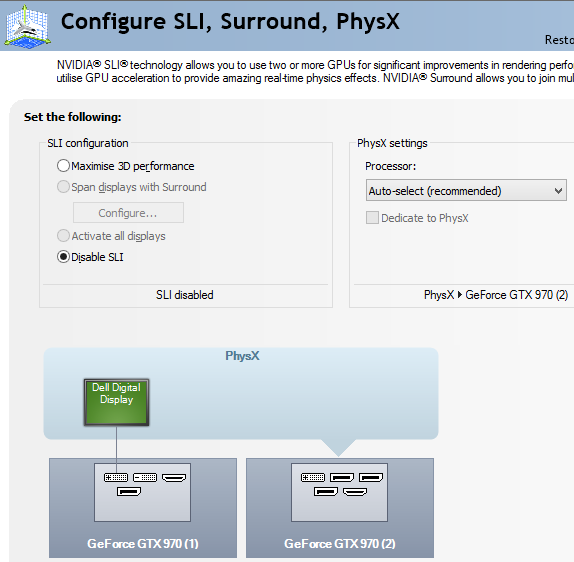The image size is (574, 562).
Task: Click the GeForce GTX 970 (1) label
Action: [x=143, y=543]
